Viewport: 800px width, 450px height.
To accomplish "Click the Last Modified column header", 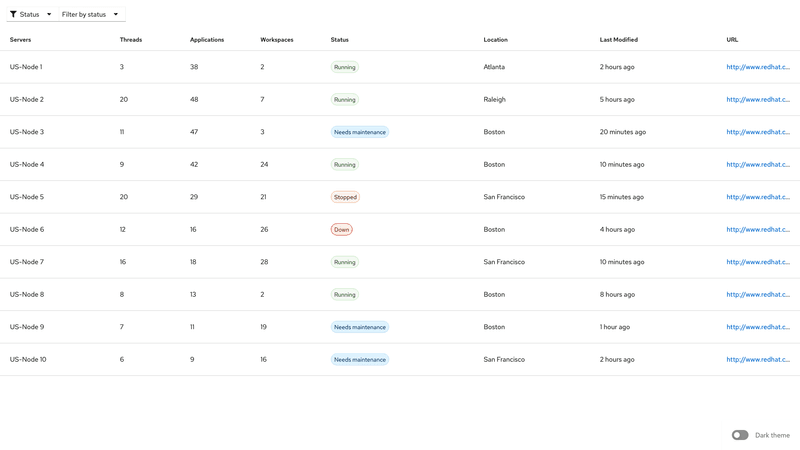I will tap(618, 40).
